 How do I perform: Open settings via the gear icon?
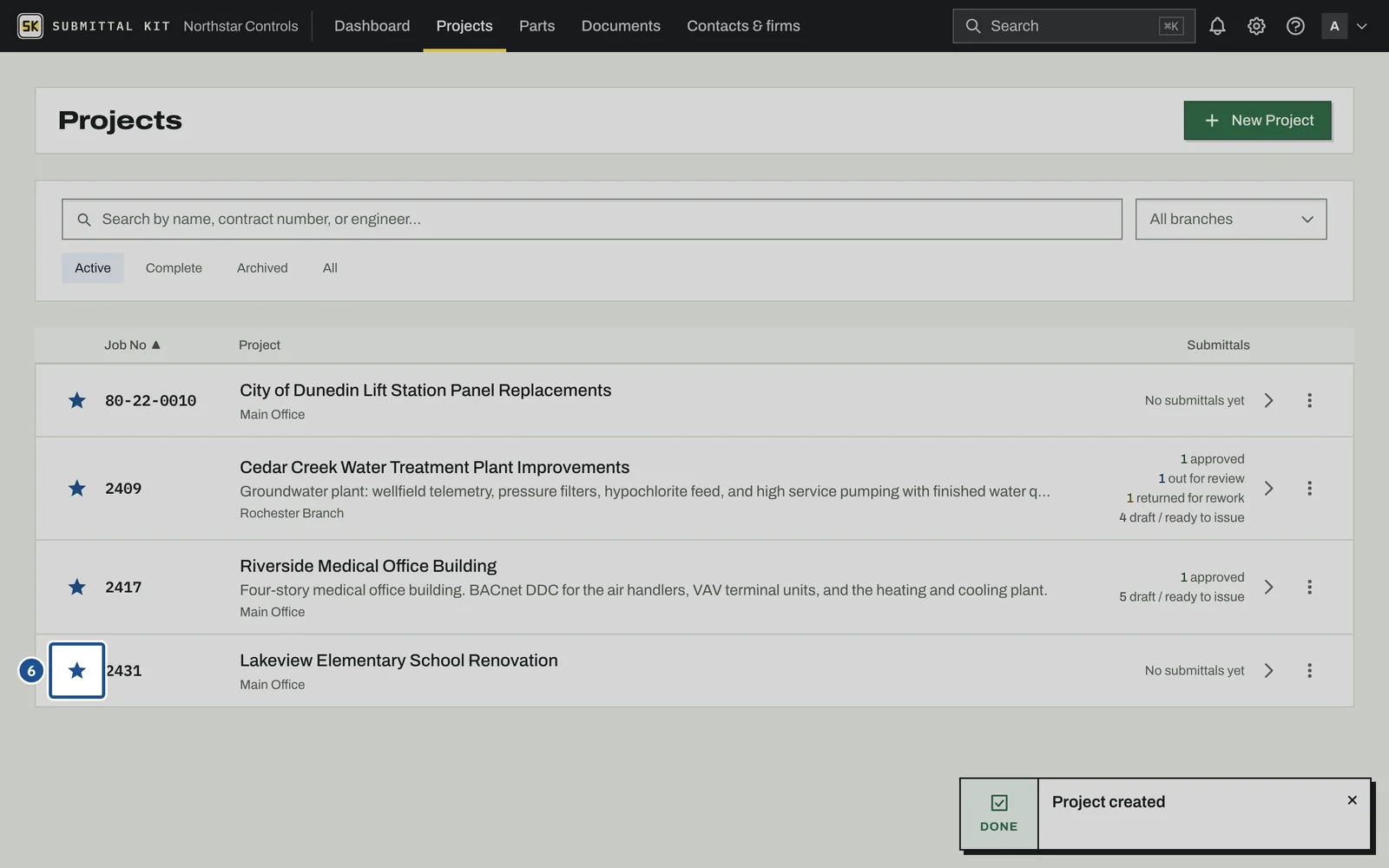[x=1256, y=26]
